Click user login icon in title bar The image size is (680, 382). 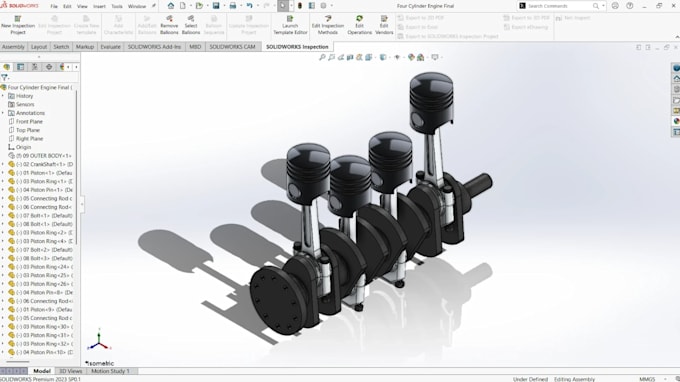tap(615, 6)
